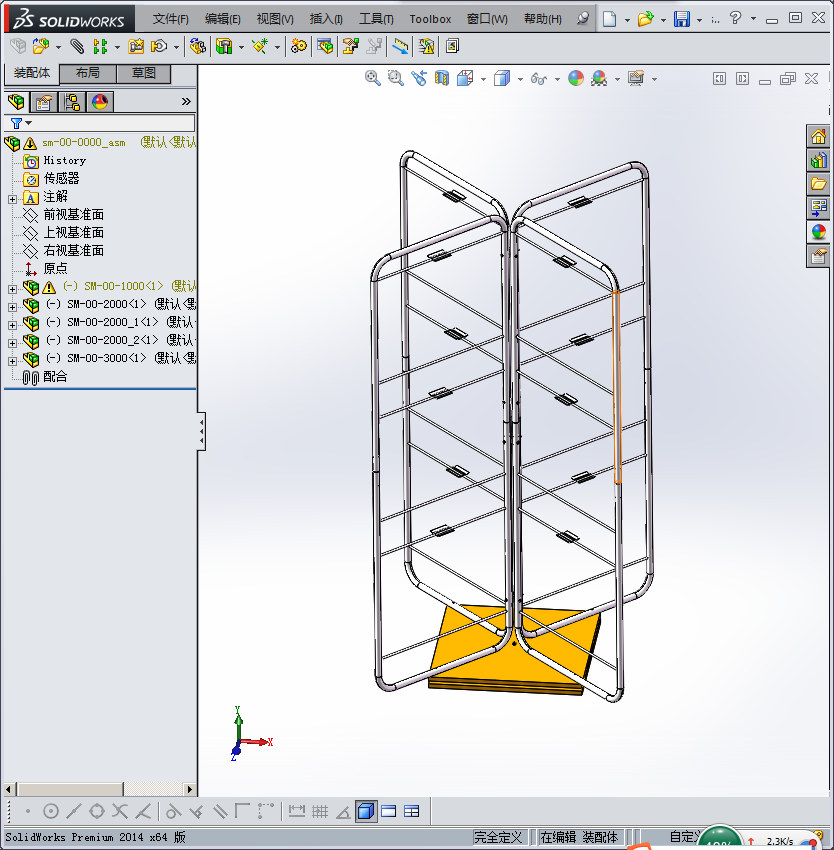Toggle the circle center snap icon
This screenshot has width=834, height=850.
pos(50,811)
